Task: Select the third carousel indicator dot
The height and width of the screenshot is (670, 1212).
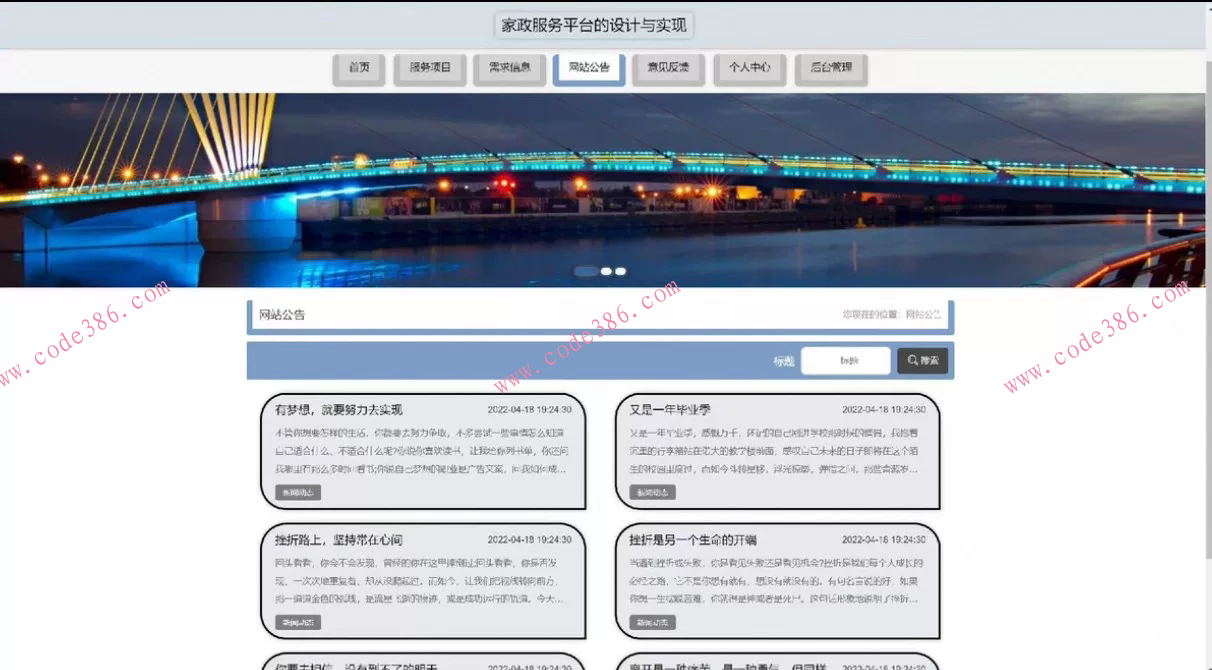Action: click(620, 271)
